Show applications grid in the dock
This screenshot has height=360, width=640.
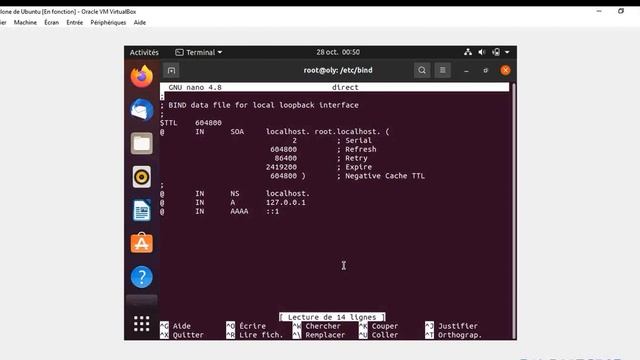coord(142,324)
